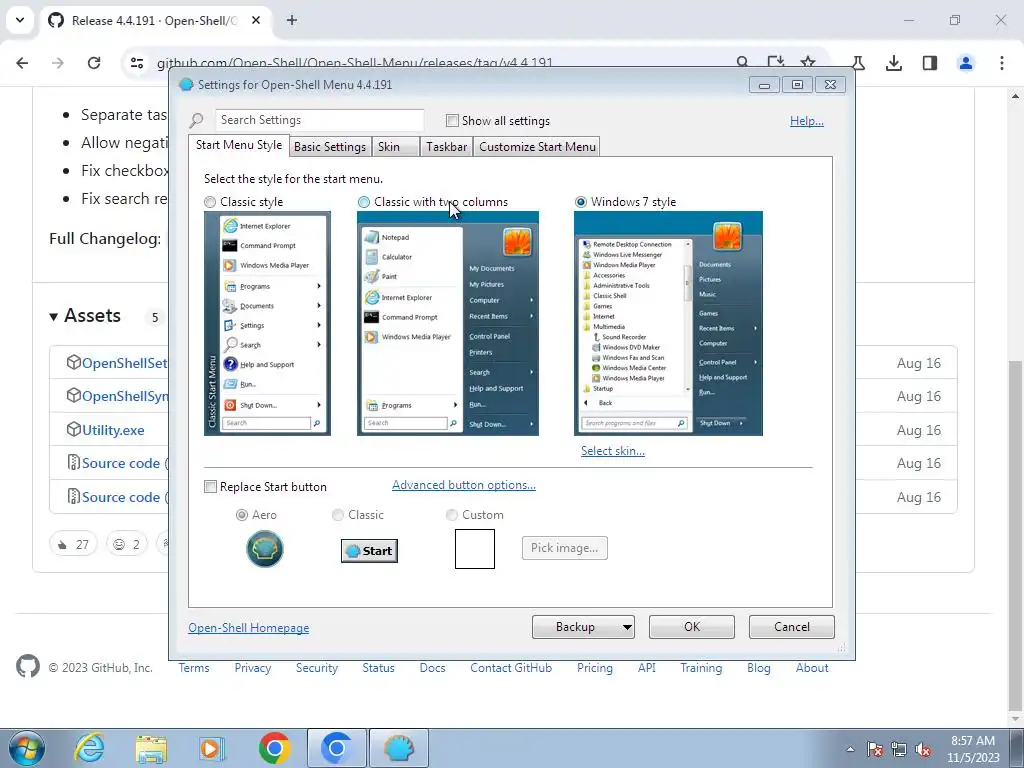Switch to the Skin tab
1024x768 pixels.
[395, 147]
